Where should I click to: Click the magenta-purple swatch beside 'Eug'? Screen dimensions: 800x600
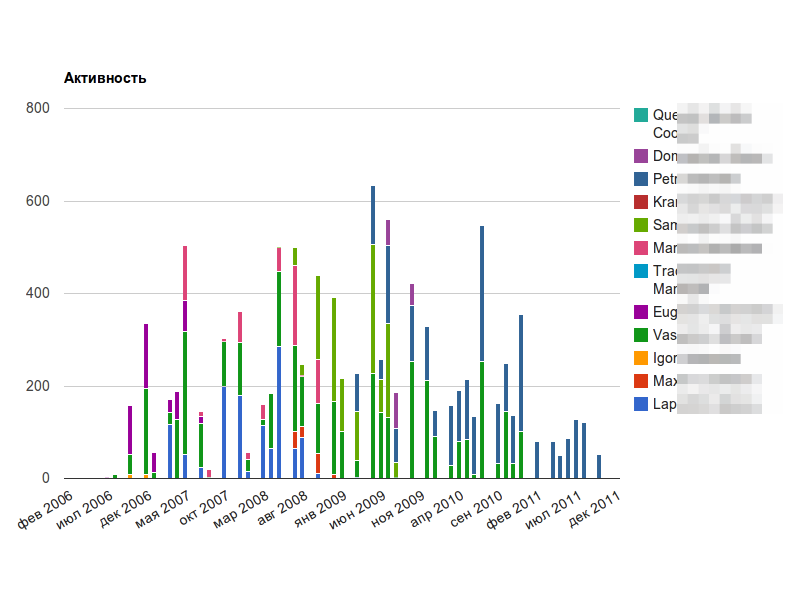point(640,312)
